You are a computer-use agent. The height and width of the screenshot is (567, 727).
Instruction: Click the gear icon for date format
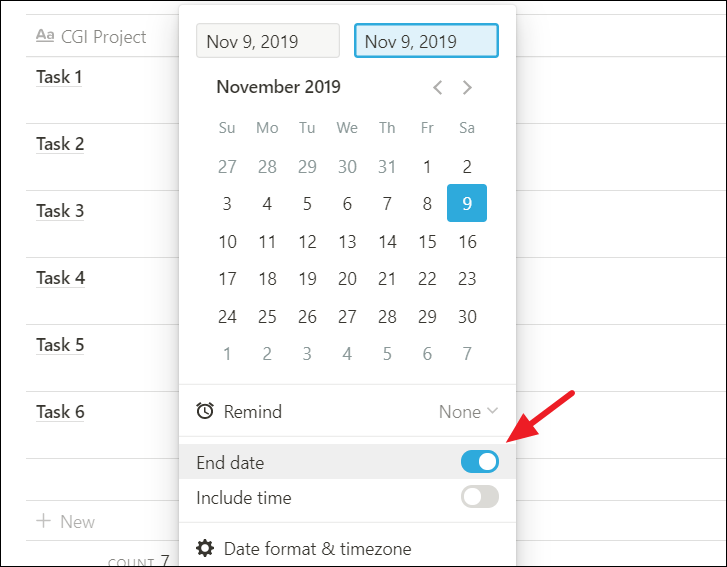[x=205, y=548]
